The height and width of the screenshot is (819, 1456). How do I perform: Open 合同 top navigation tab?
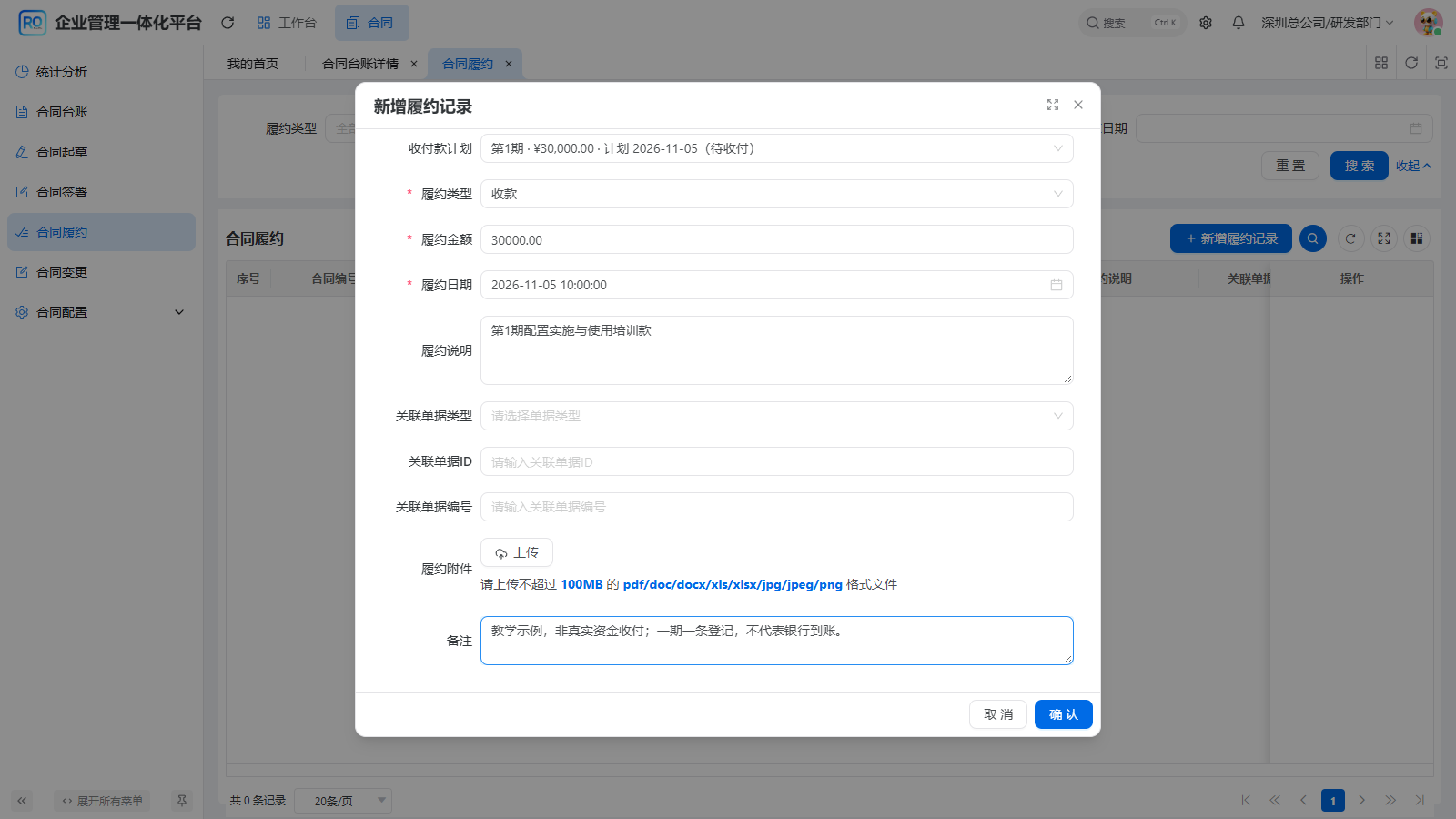point(371,23)
